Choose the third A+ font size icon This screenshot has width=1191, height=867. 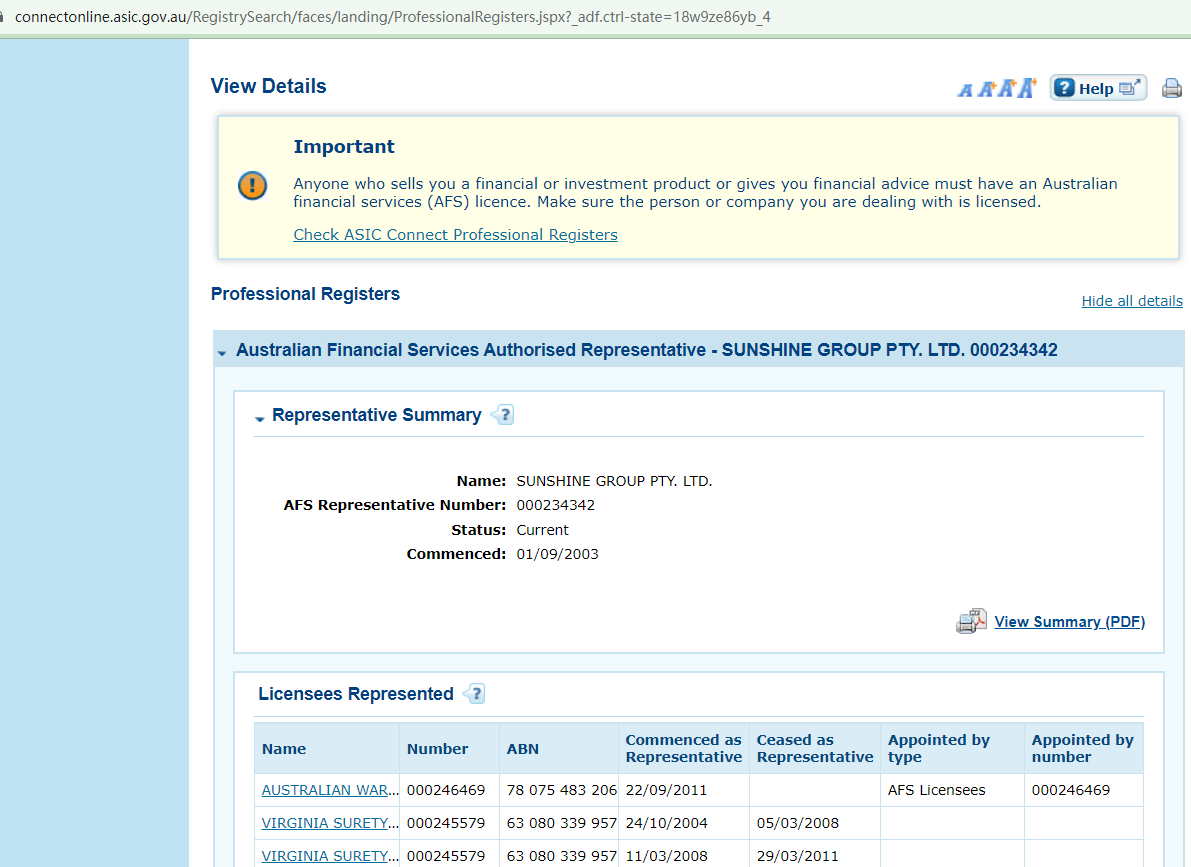(1006, 88)
